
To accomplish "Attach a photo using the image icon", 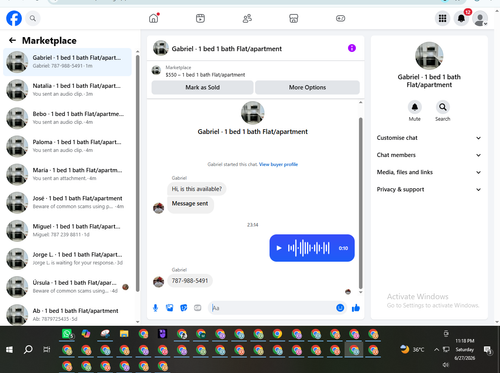I will pos(170,308).
